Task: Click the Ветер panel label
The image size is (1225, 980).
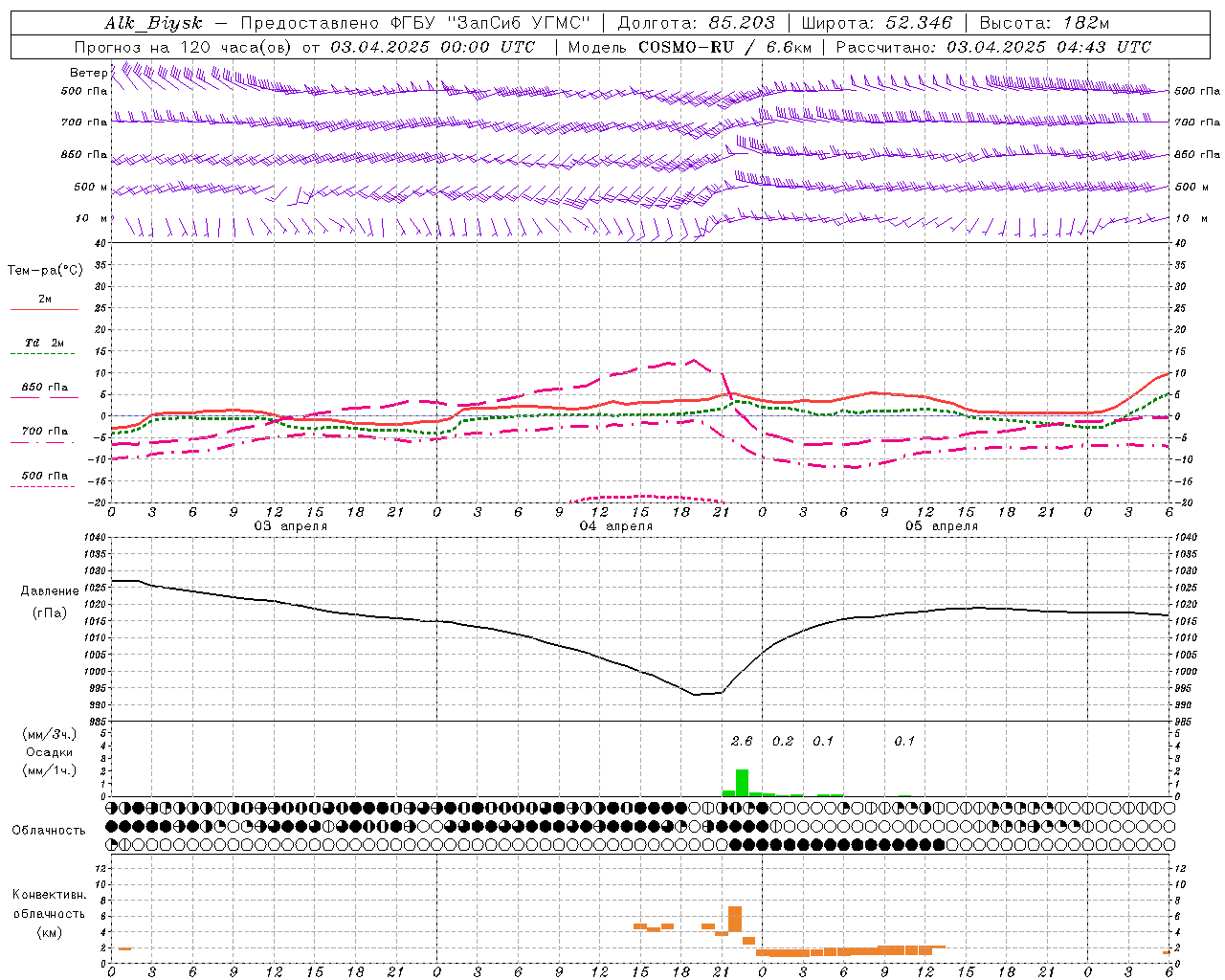Action: [88, 73]
